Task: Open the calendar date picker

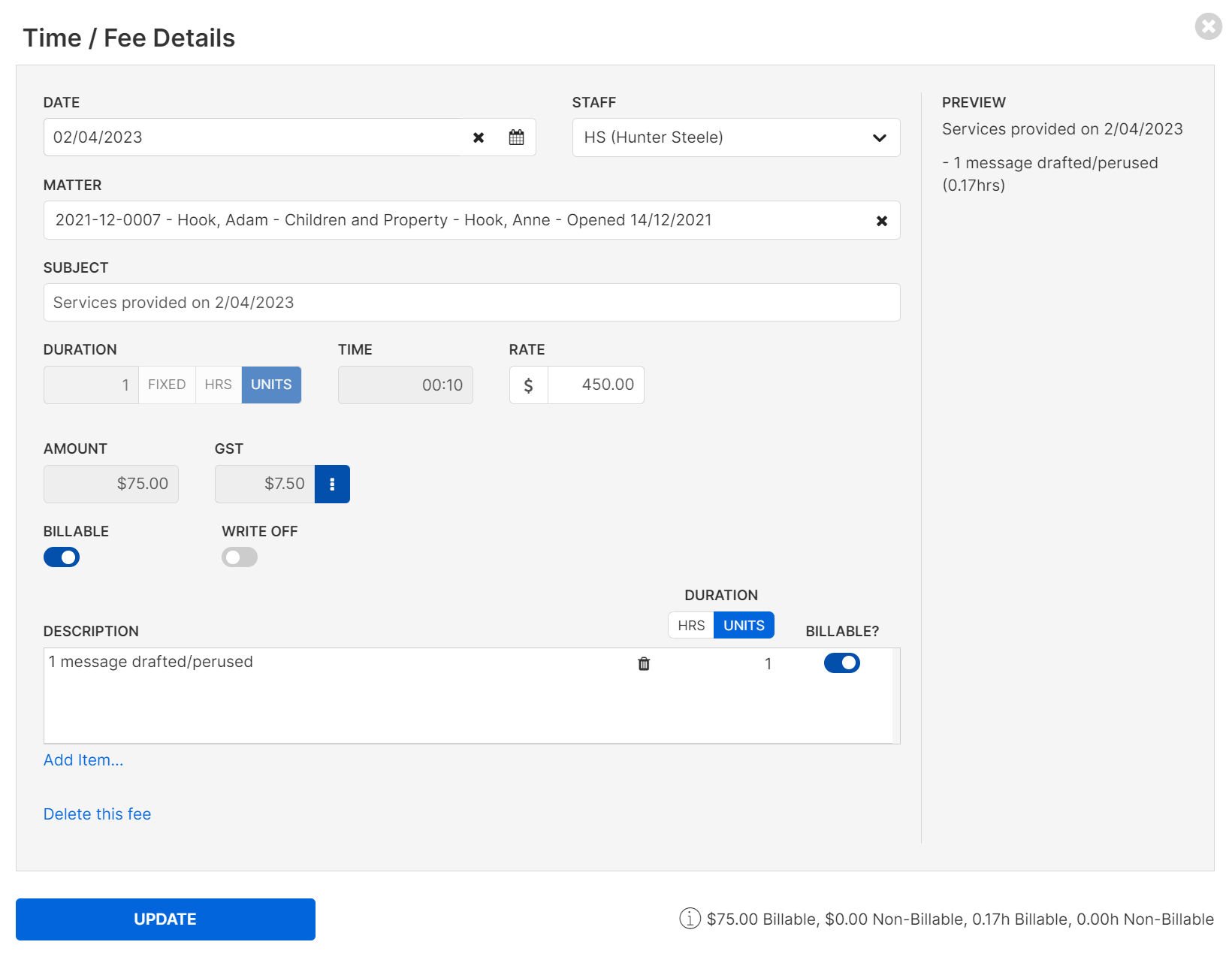Action: point(516,137)
